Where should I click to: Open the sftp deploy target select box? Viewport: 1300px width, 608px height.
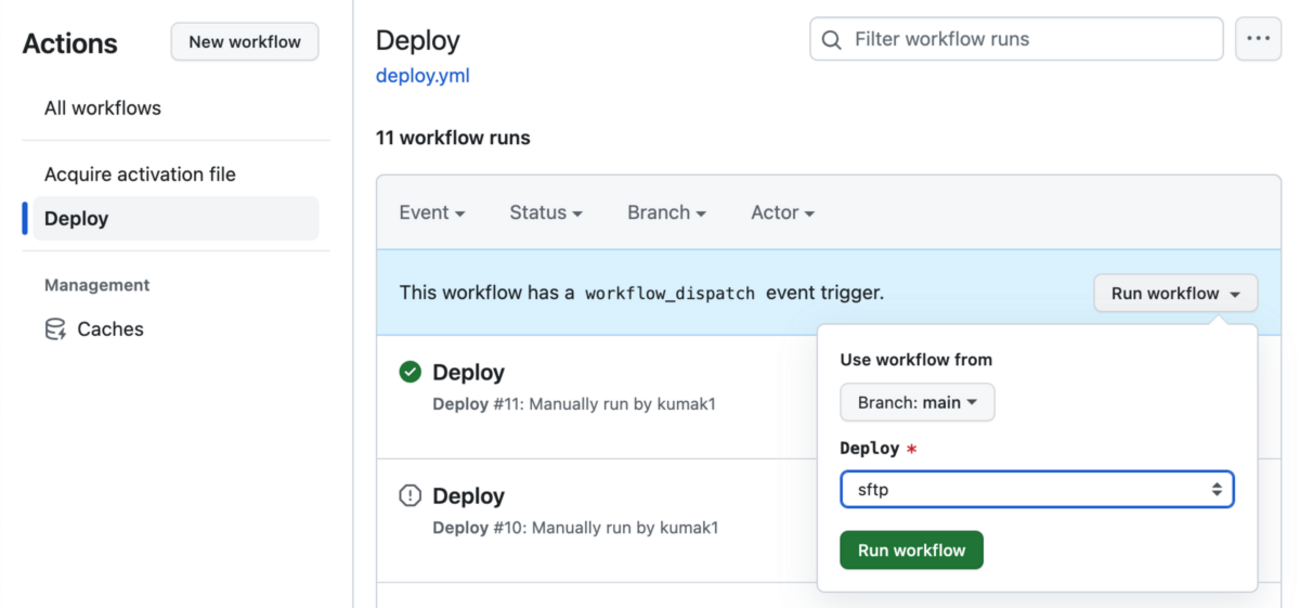coord(1037,490)
